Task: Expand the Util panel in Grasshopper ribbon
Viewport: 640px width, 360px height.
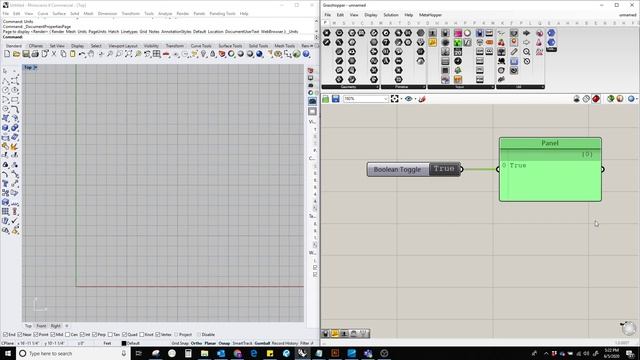Action: (x=520, y=87)
